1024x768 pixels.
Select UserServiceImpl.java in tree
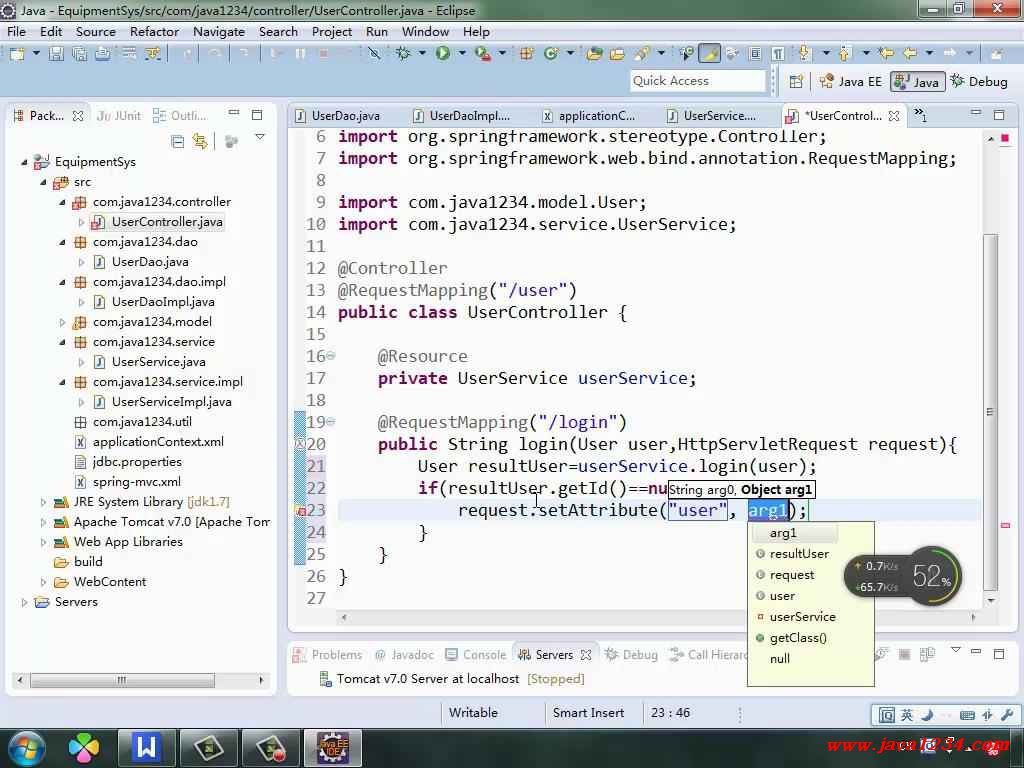pos(171,402)
